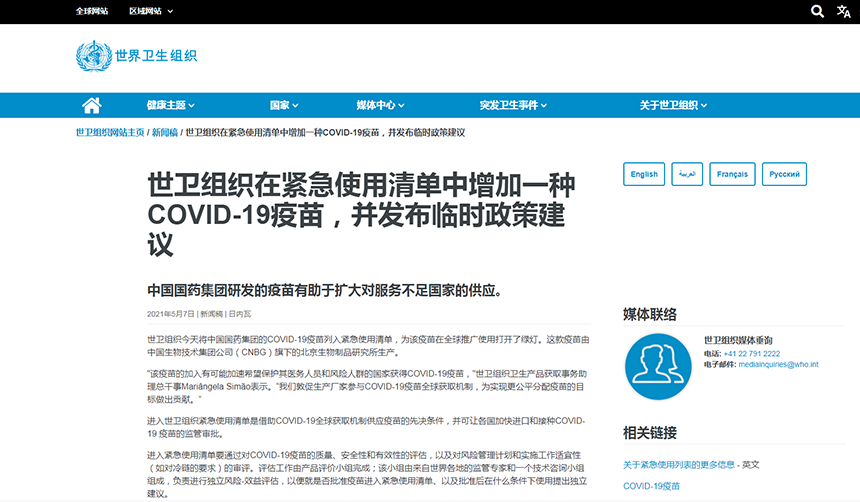Click the phone number +41 22 791 2222

[x=751, y=354]
